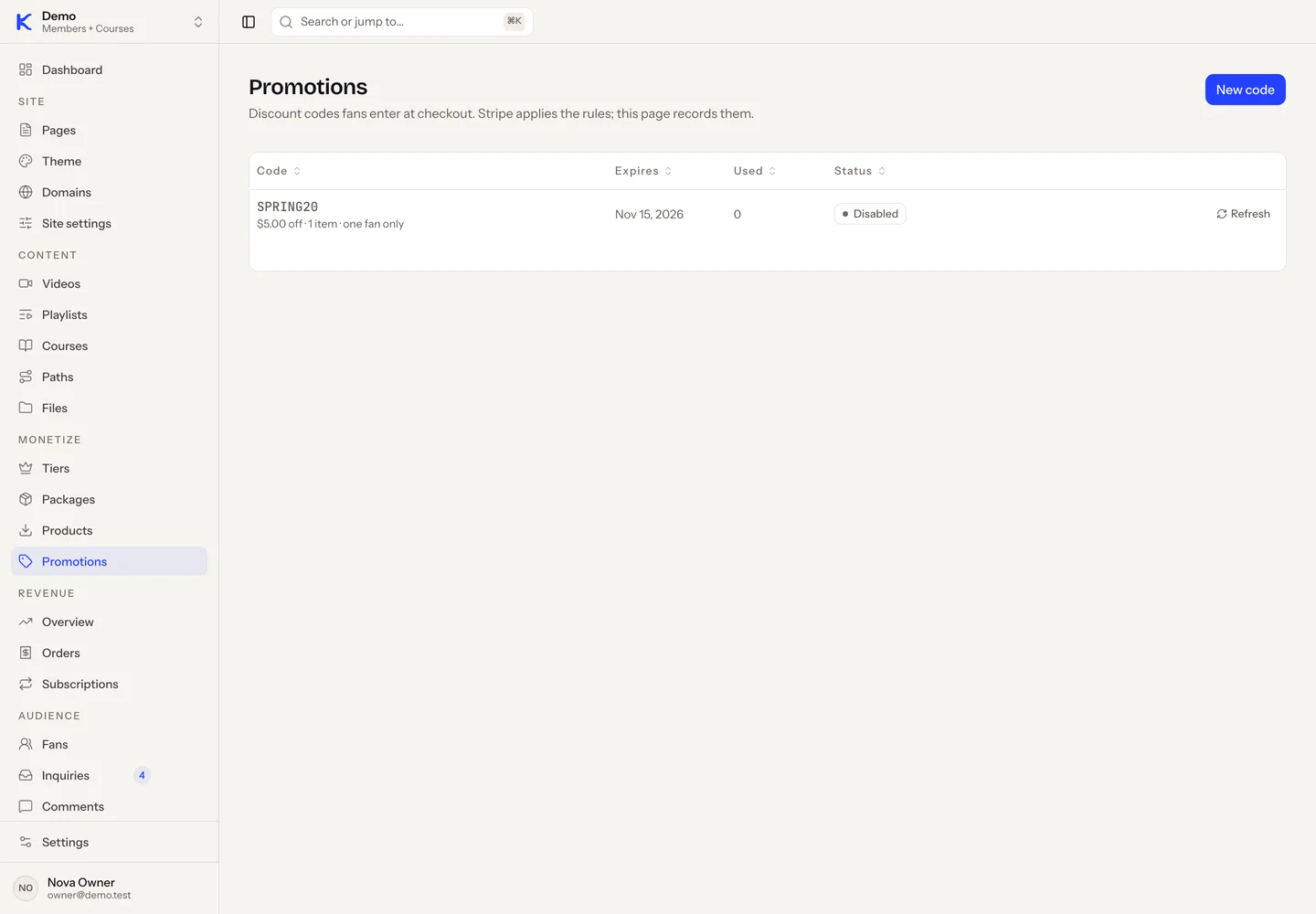Click the Fans people icon
Screen dimensions: 1316x914
pos(26,744)
